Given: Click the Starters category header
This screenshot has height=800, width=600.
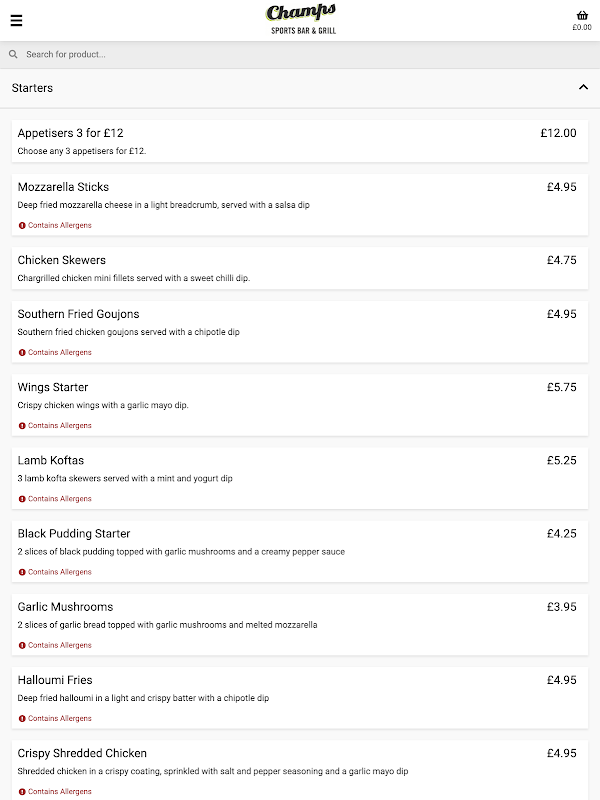Looking at the screenshot, I should (x=33, y=88).
